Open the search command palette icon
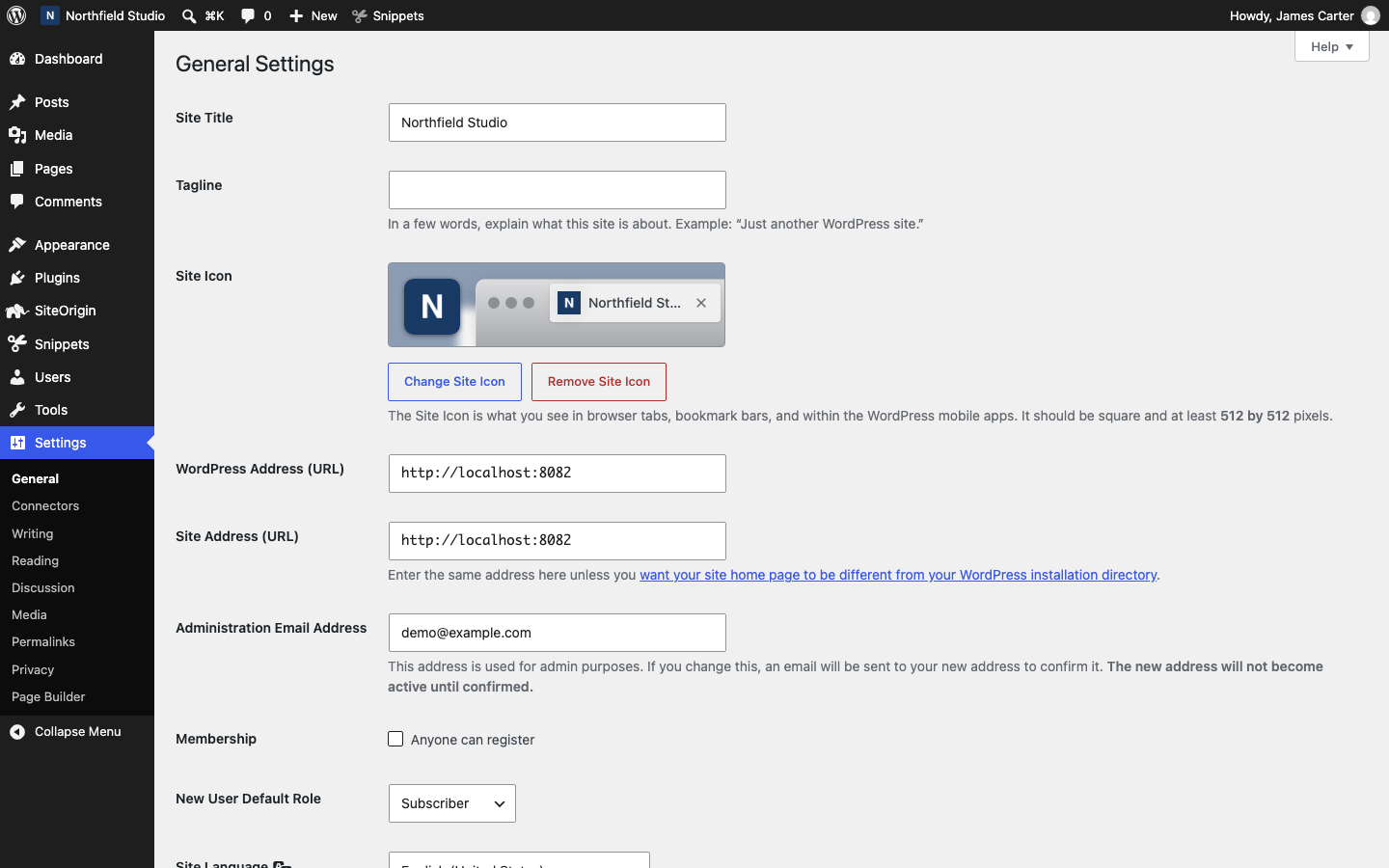 (x=189, y=15)
